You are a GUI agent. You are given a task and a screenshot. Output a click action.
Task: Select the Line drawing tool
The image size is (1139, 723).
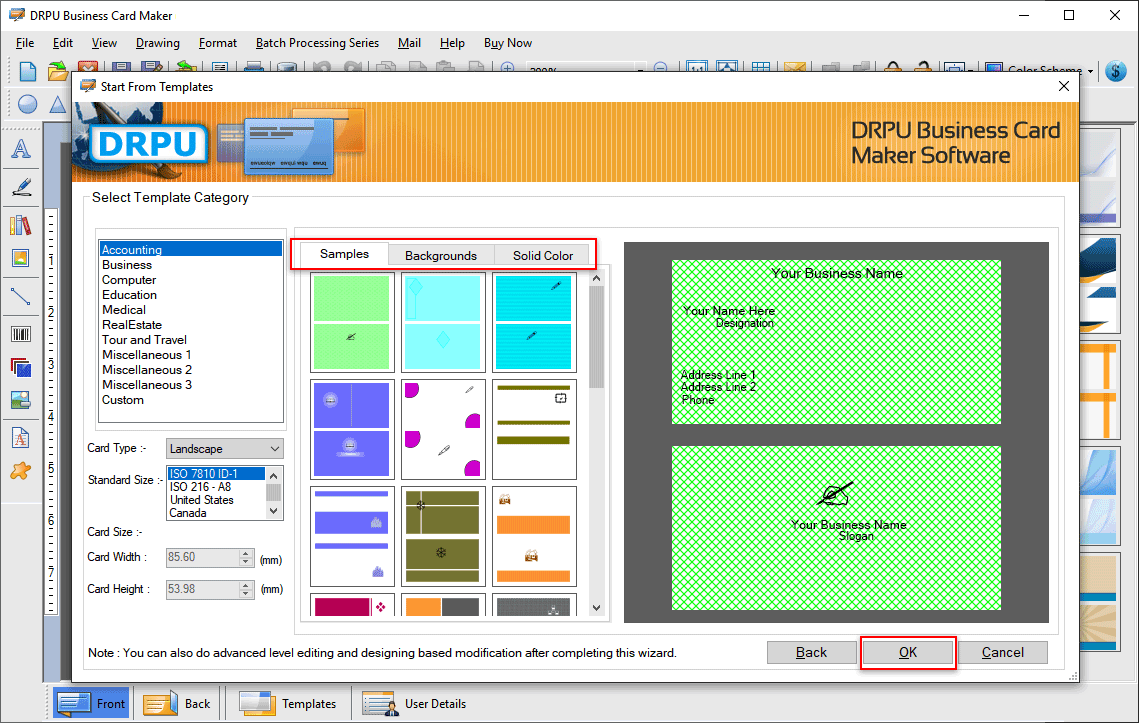(21, 296)
